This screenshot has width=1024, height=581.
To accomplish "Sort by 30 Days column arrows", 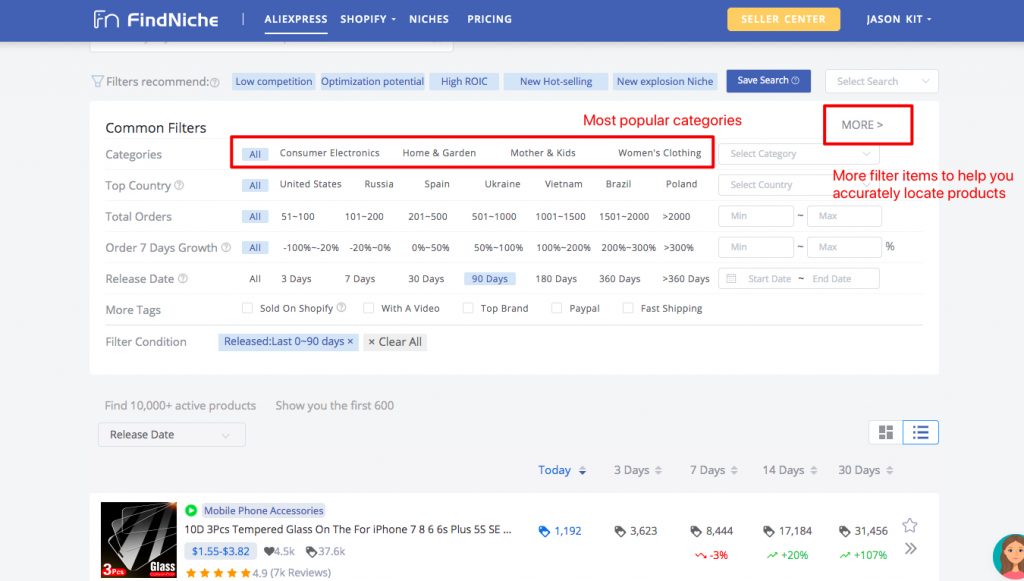I will click(x=889, y=471).
